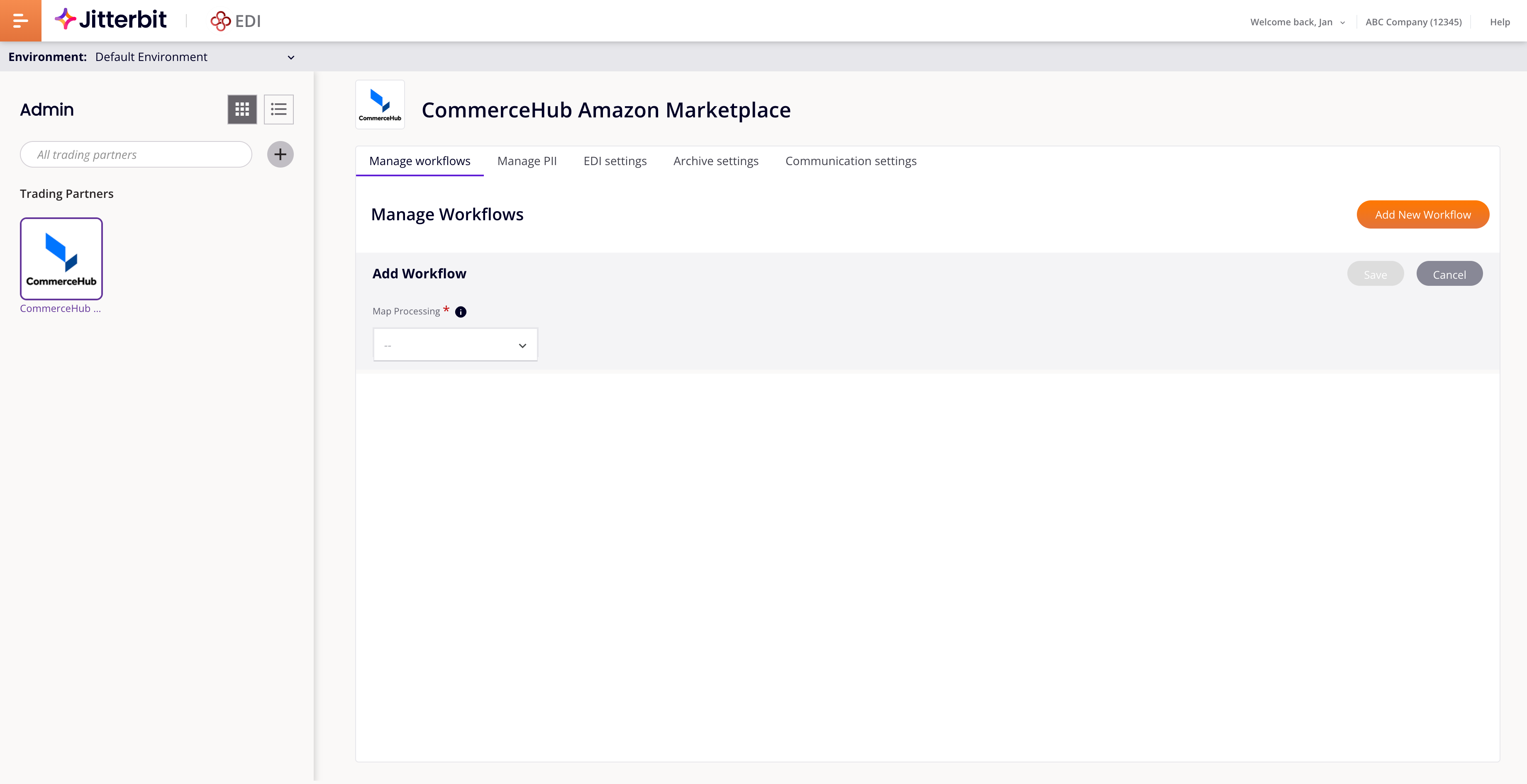
Task: Switch to list view of partners
Action: pyautogui.click(x=278, y=109)
